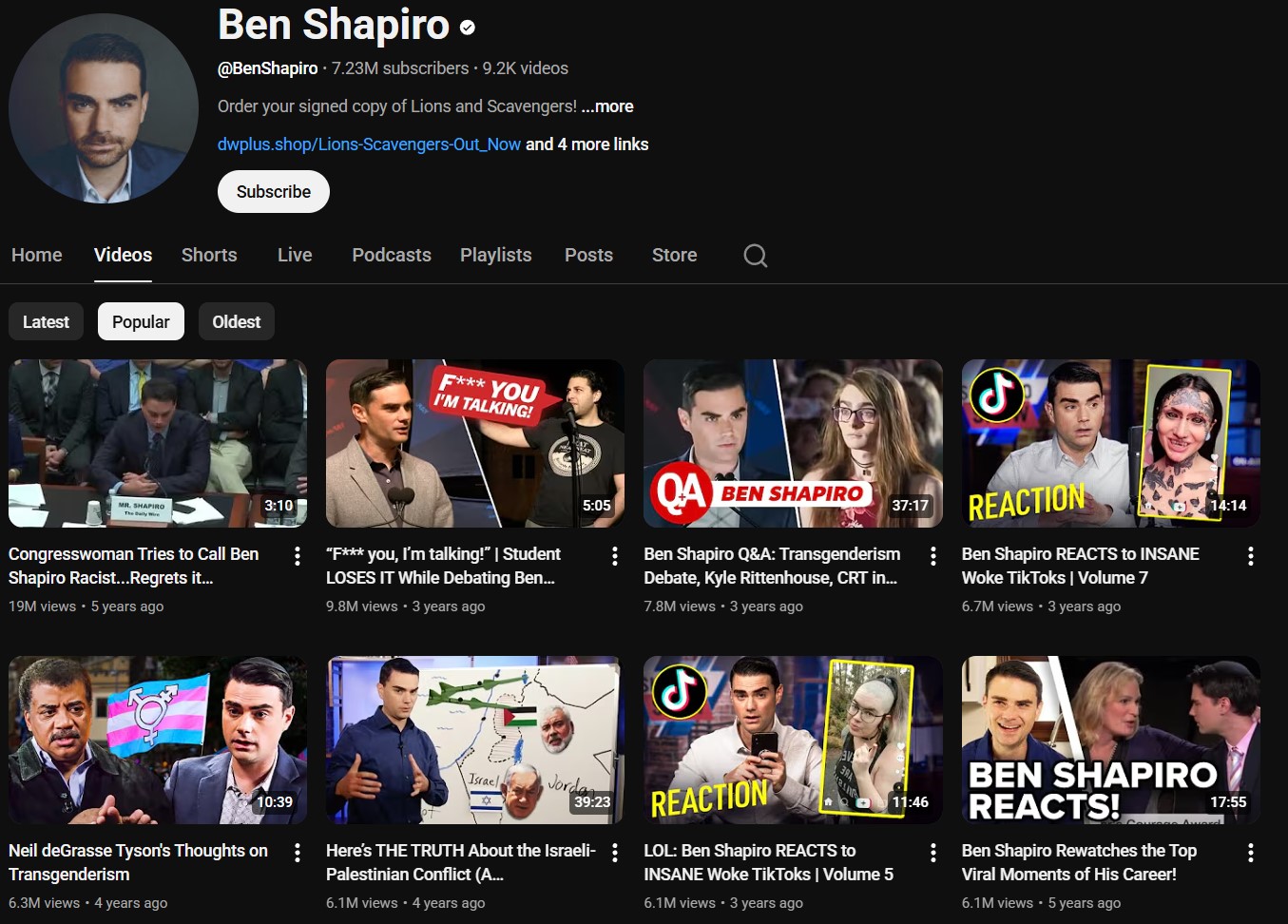The height and width of the screenshot is (924, 1288).
Task: Click the 'Ben Shapiro' channel name heading
Action: pos(334,25)
